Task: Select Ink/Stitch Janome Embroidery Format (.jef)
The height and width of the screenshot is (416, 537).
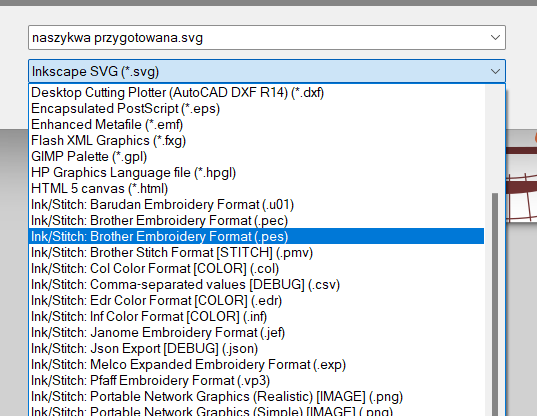Action: click(256, 332)
